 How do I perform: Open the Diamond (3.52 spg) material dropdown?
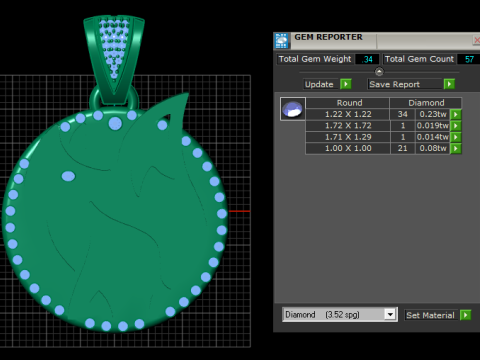pos(390,314)
